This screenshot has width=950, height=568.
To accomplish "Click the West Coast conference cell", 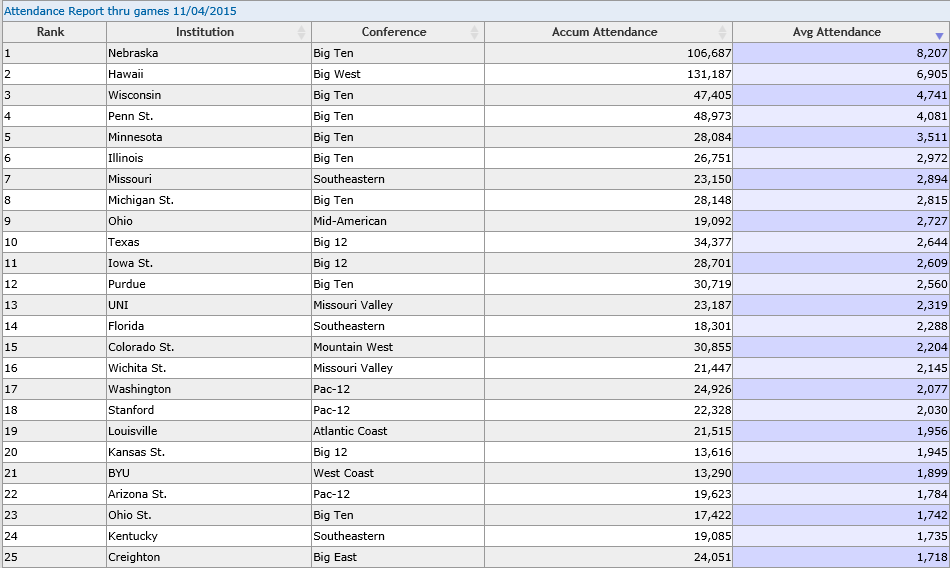I will pyautogui.click(x=398, y=473).
